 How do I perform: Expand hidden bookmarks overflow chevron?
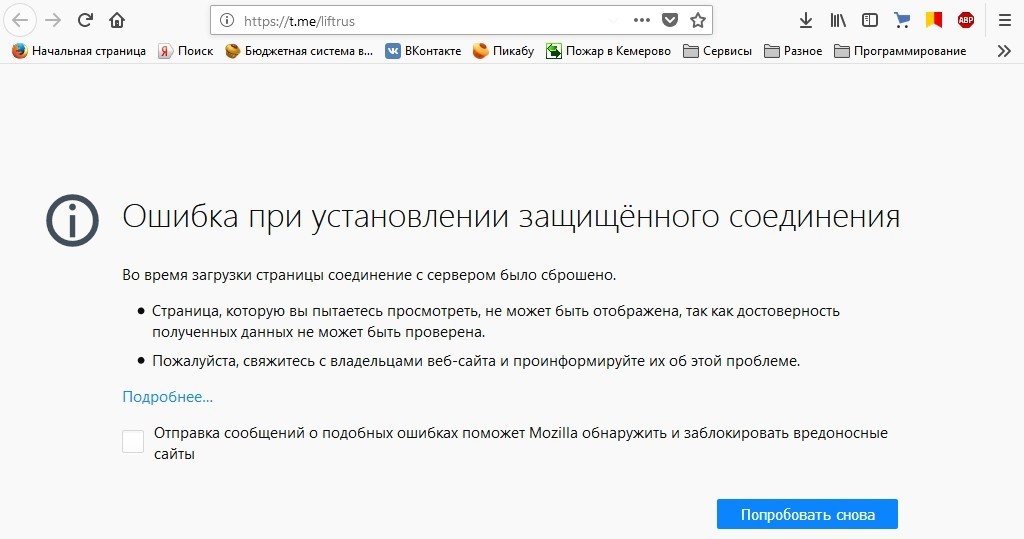coord(1004,51)
